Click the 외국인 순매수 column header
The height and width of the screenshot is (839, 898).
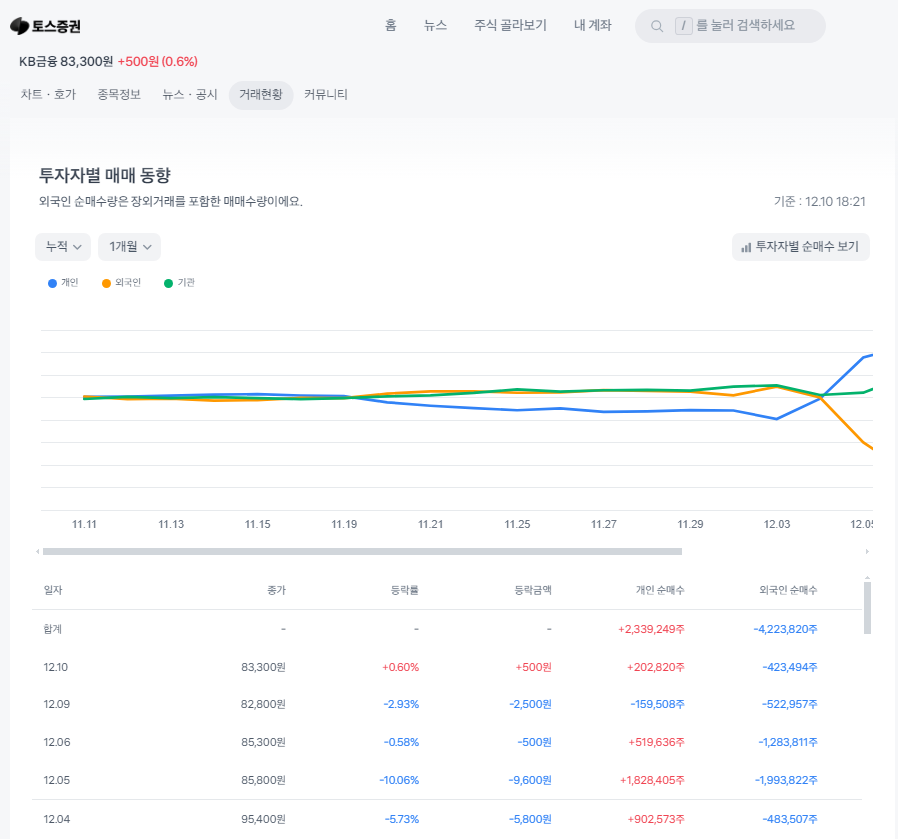click(788, 590)
